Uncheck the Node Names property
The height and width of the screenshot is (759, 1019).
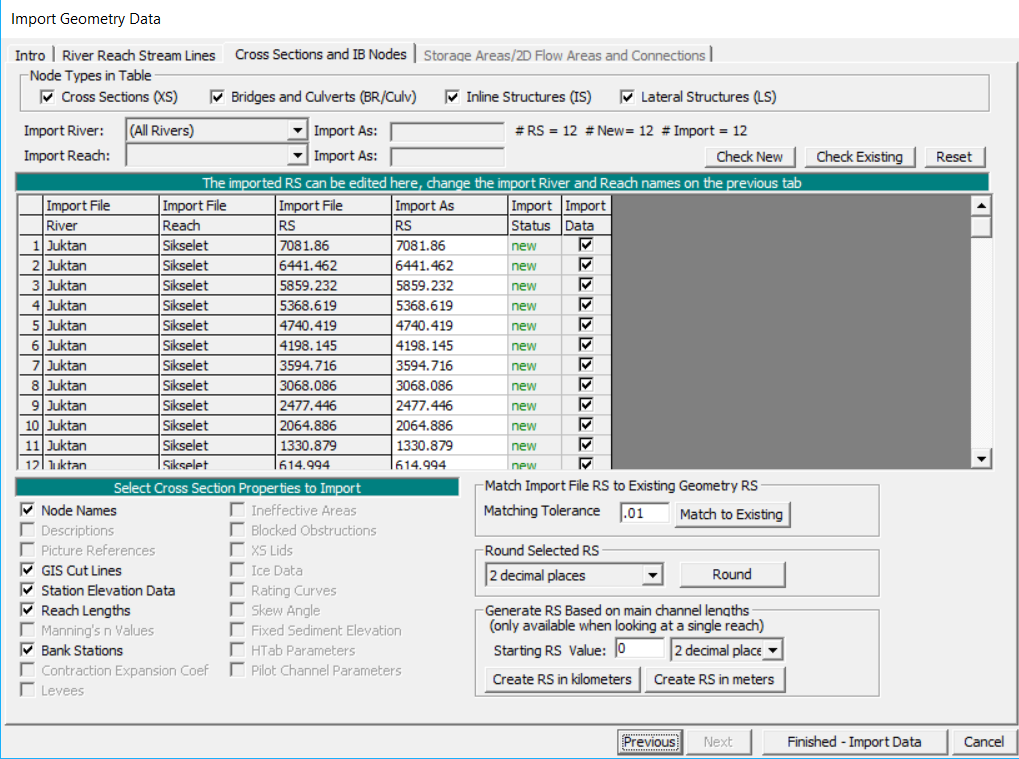[27, 510]
